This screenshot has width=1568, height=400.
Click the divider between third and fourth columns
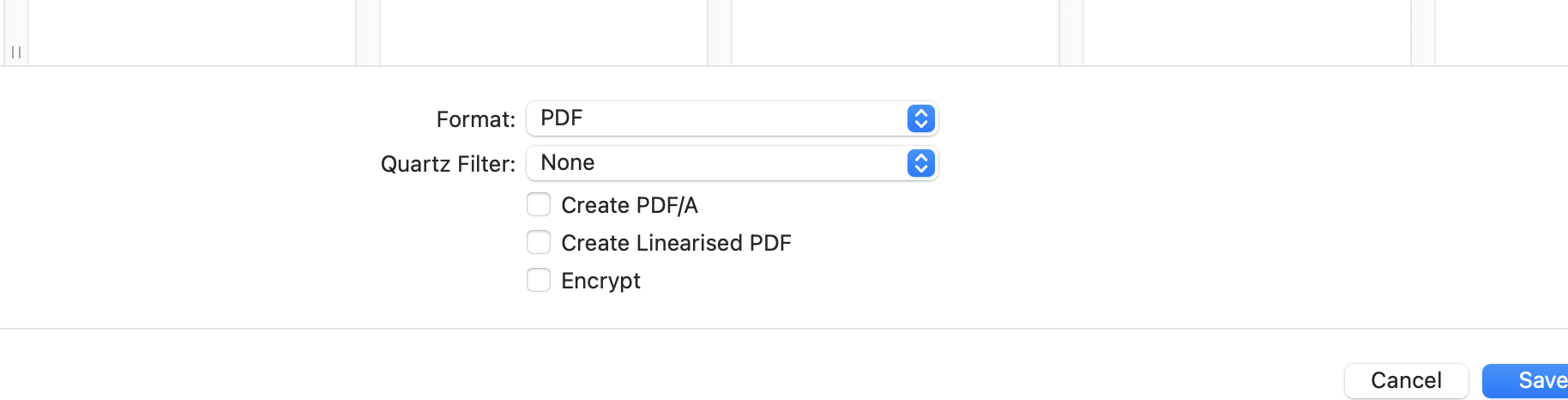1071,31
